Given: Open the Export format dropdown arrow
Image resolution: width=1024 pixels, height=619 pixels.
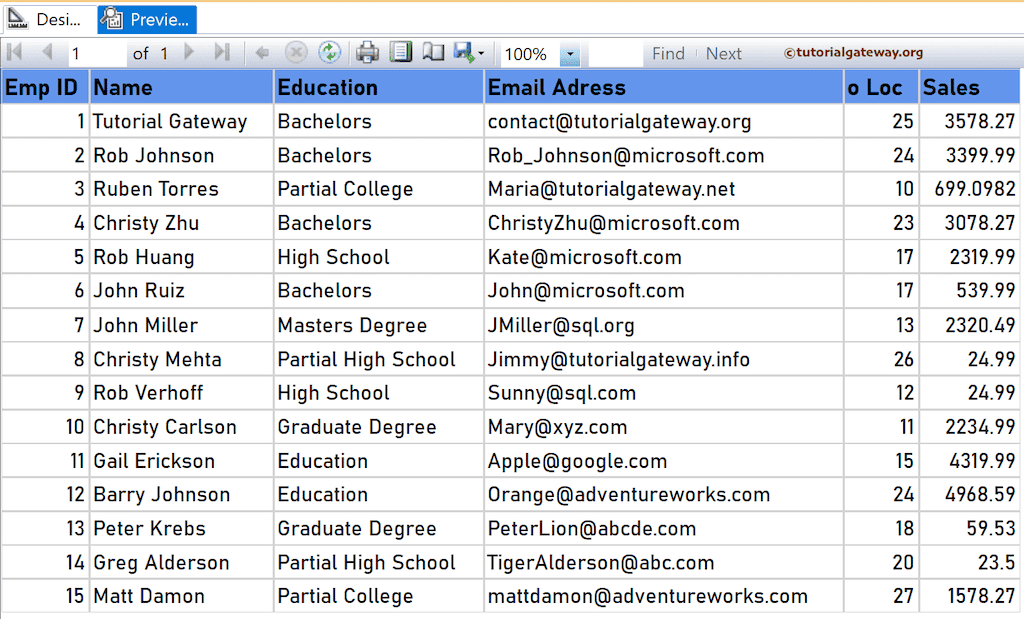Looking at the screenshot, I should [480, 53].
